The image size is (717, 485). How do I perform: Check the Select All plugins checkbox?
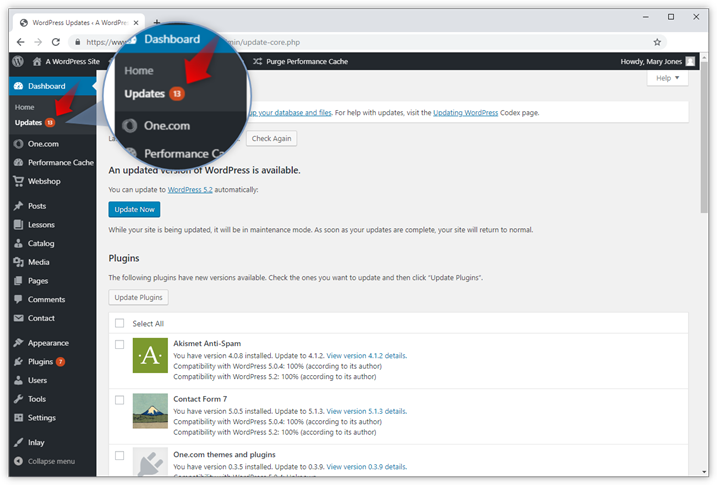120,323
